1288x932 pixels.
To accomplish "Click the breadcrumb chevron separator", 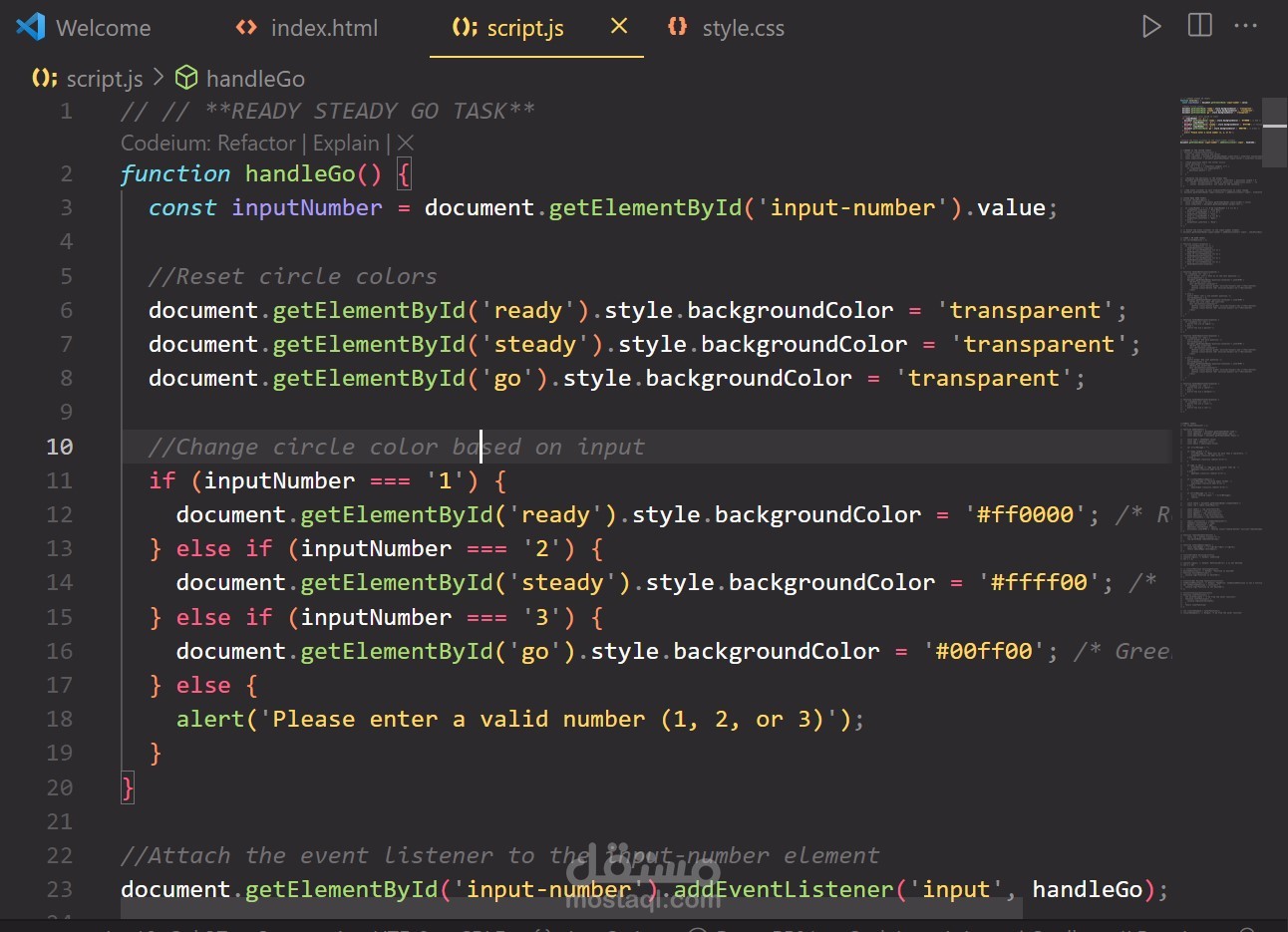I will point(159,78).
